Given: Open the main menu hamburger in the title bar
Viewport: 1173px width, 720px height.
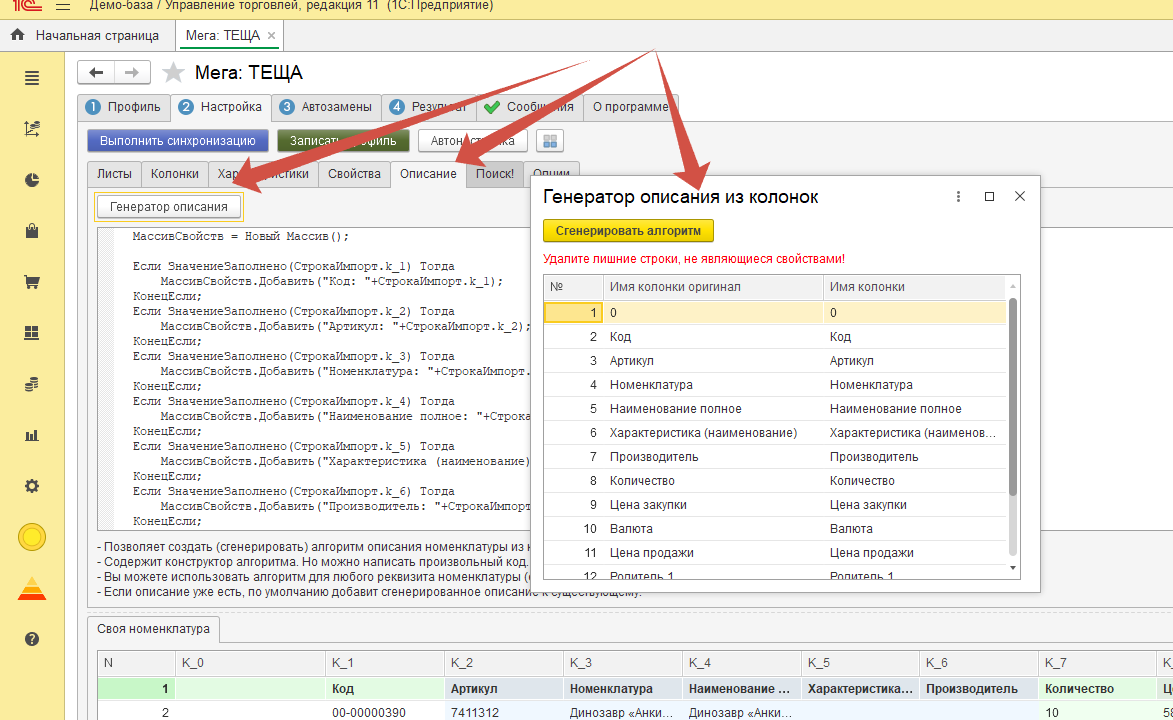Looking at the screenshot, I should (63, 6).
